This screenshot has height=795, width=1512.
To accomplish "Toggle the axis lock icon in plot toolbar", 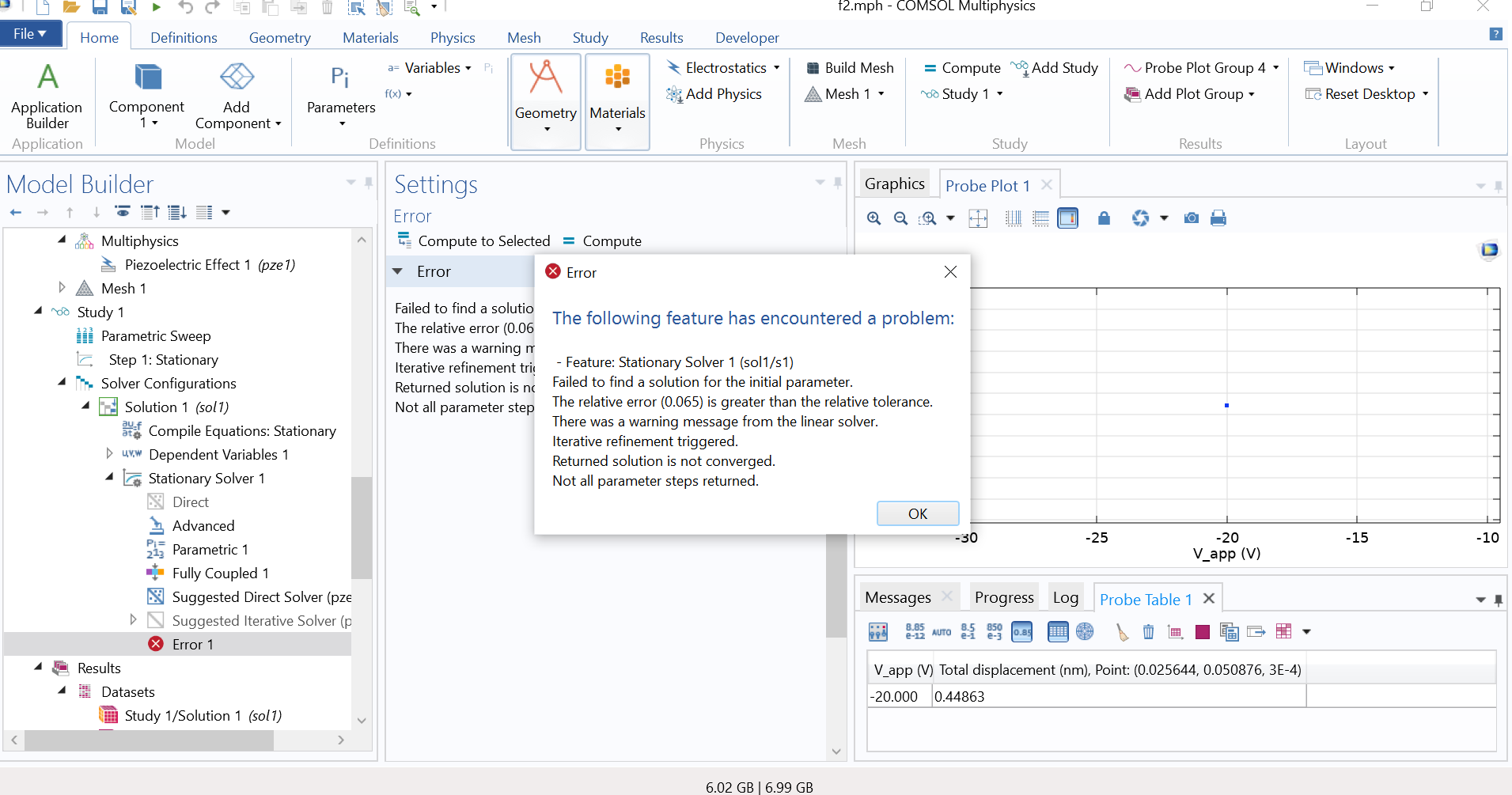I will (1104, 218).
